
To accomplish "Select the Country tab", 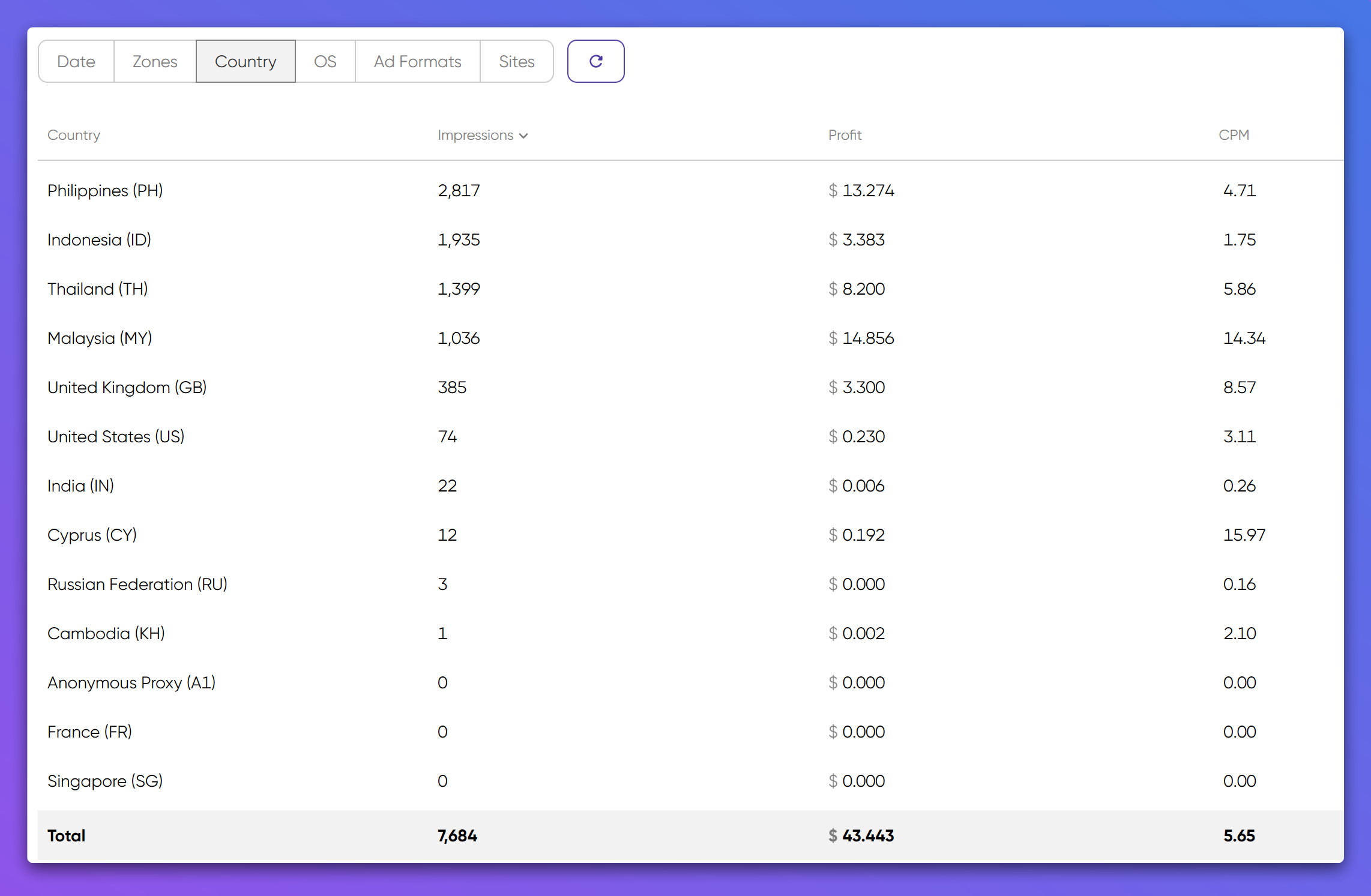I will click(246, 61).
